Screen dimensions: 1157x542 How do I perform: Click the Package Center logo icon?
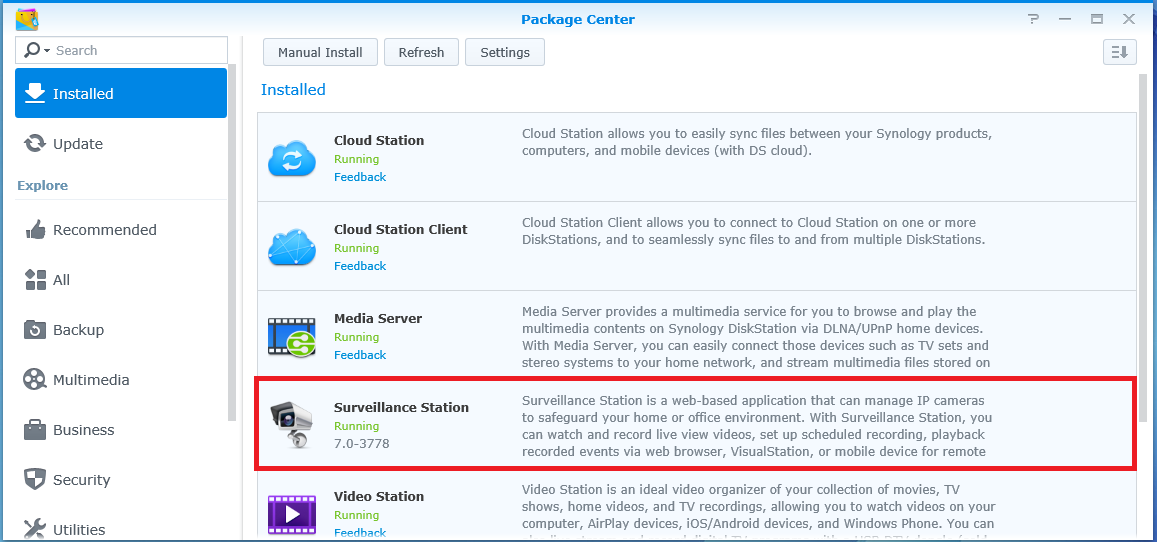27,20
